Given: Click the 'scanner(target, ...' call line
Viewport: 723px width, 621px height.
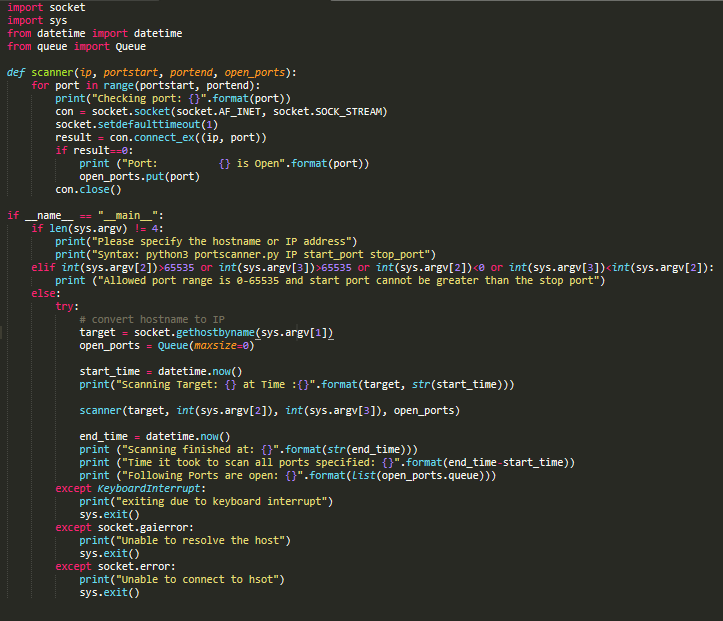Looking at the screenshot, I should (269, 410).
